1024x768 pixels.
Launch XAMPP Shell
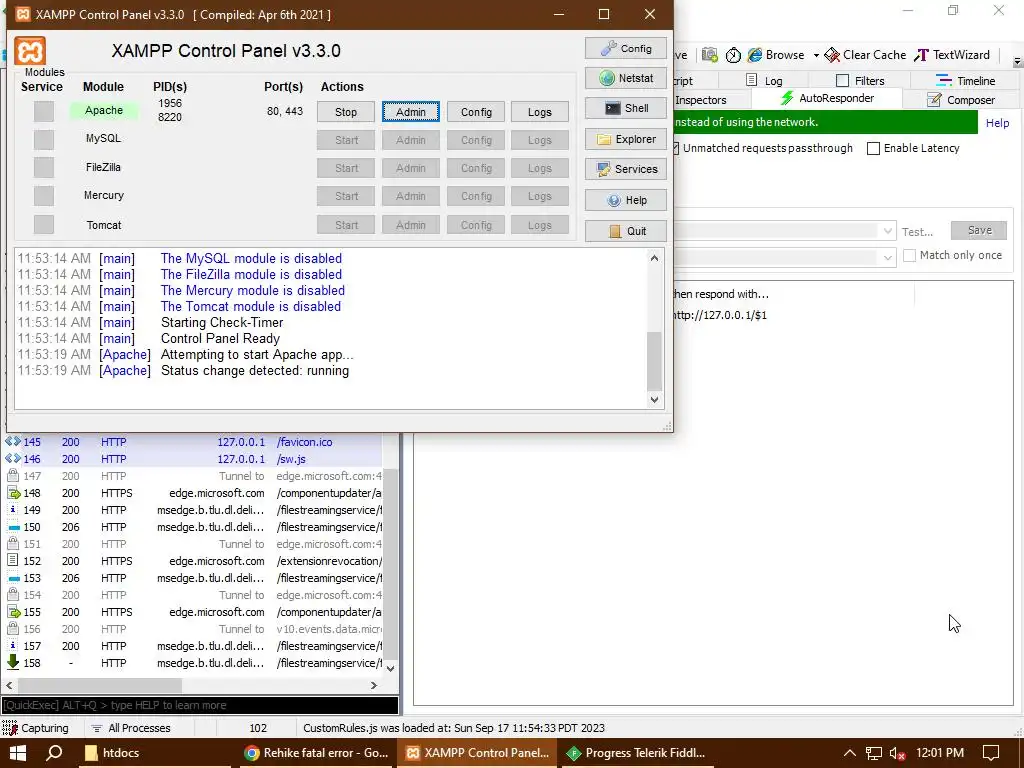pyautogui.click(x=626, y=108)
